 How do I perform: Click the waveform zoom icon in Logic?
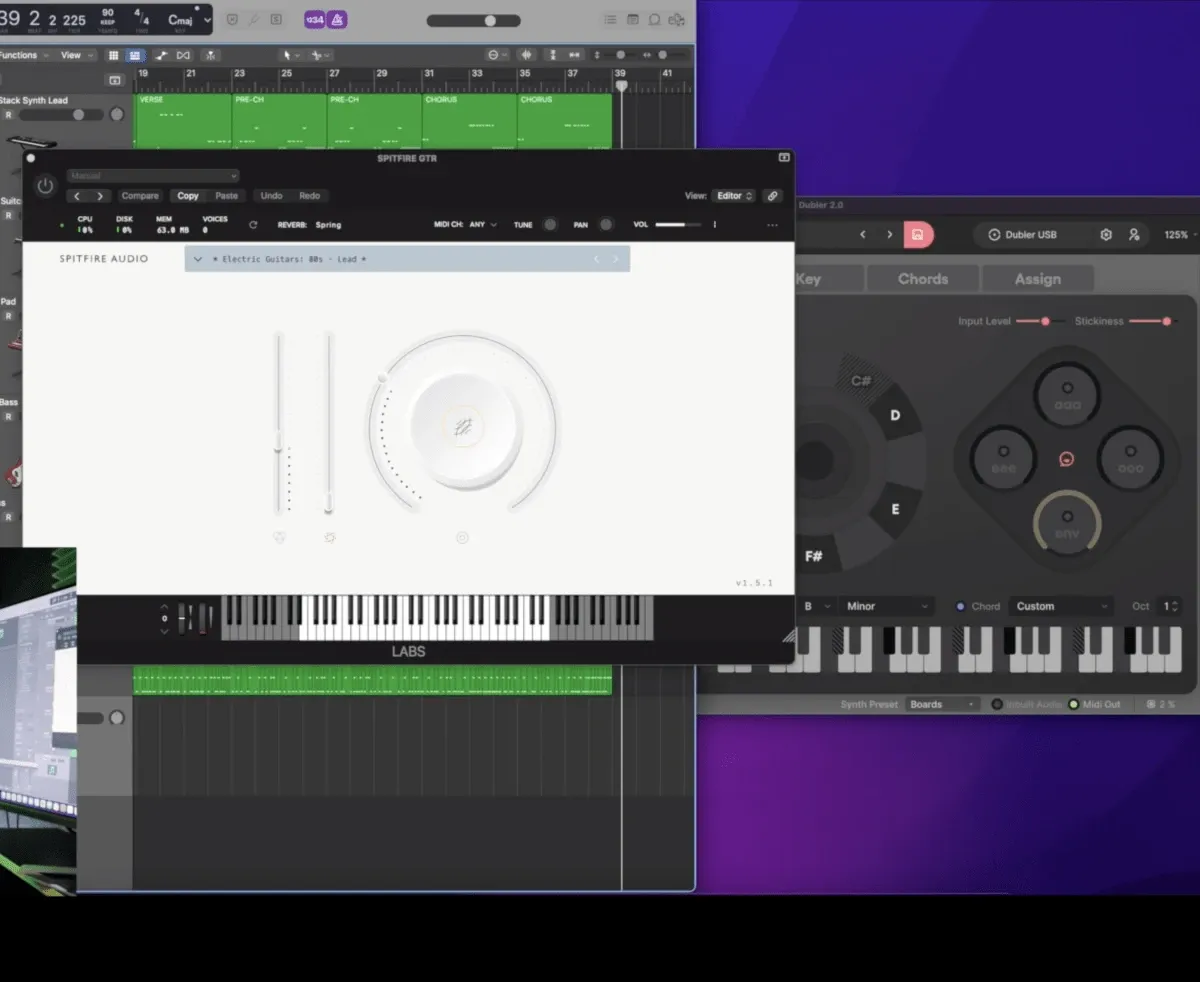click(528, 55)
